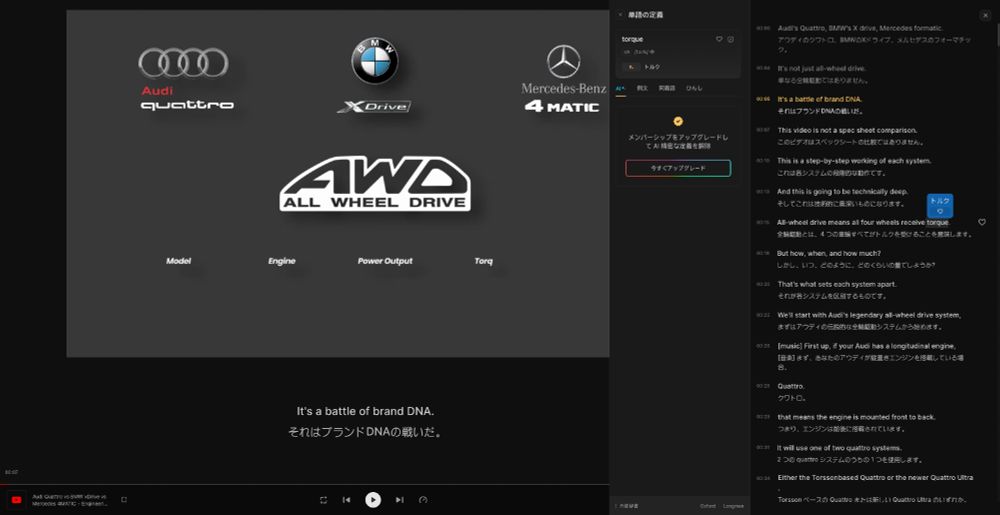Click the red video progress bar
Screen dimensions: 1000x515
(x=304, y=484)
